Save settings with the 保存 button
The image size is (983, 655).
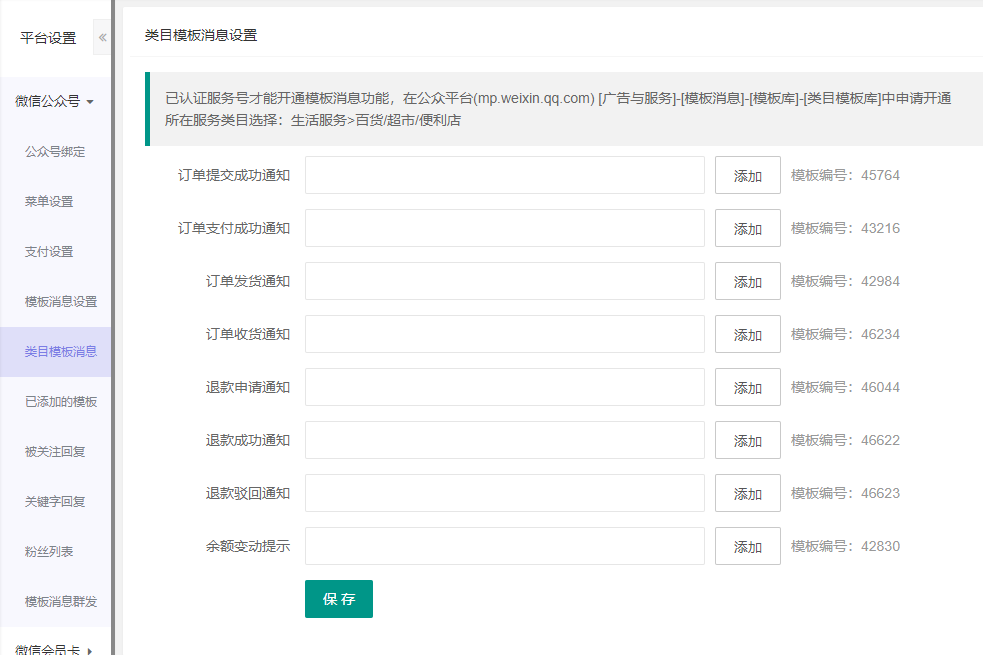(x=338, y=599)
